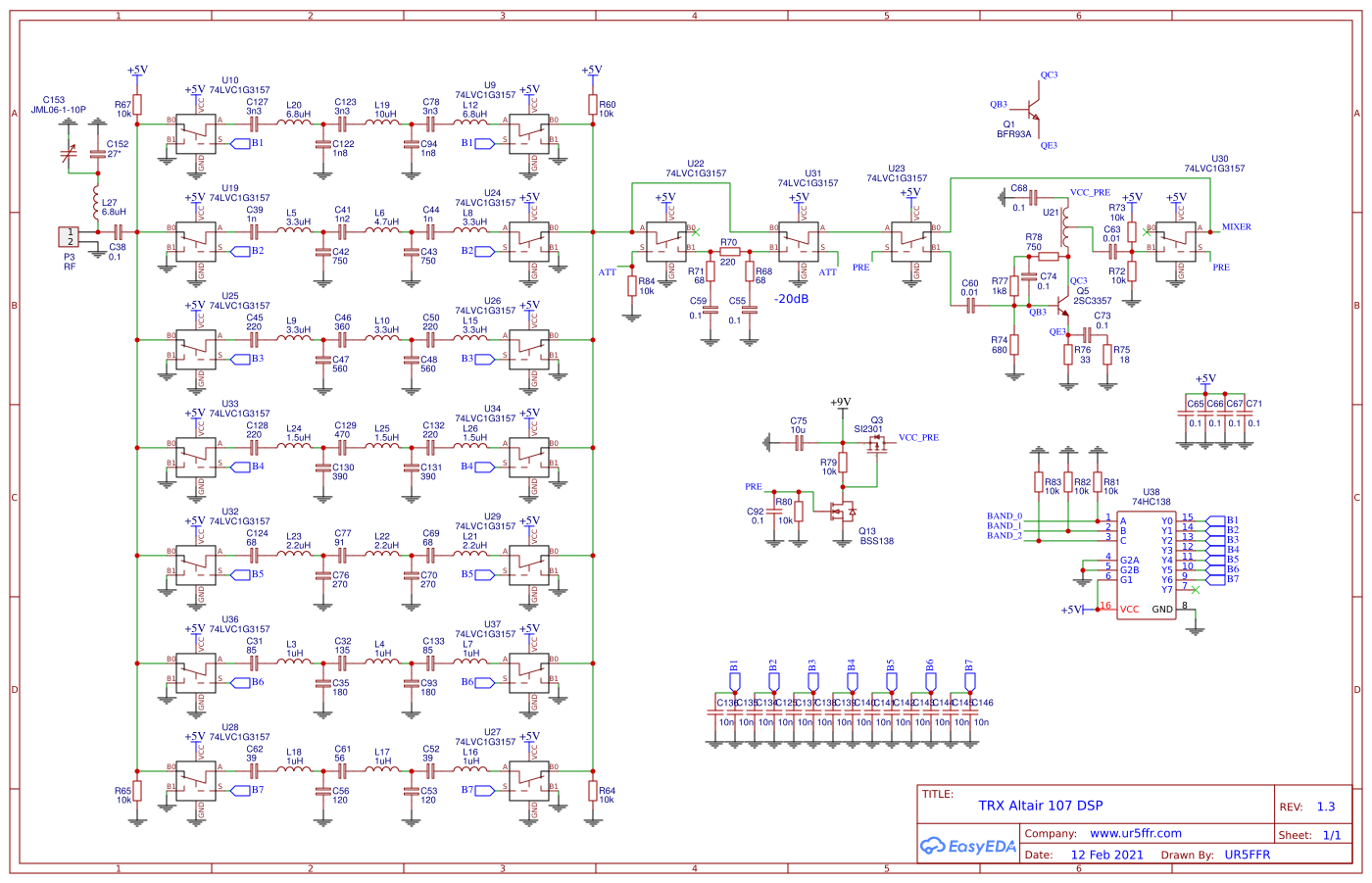Select the BAND_0 net label
The image size is (1372, 883).
(1004, 516)
